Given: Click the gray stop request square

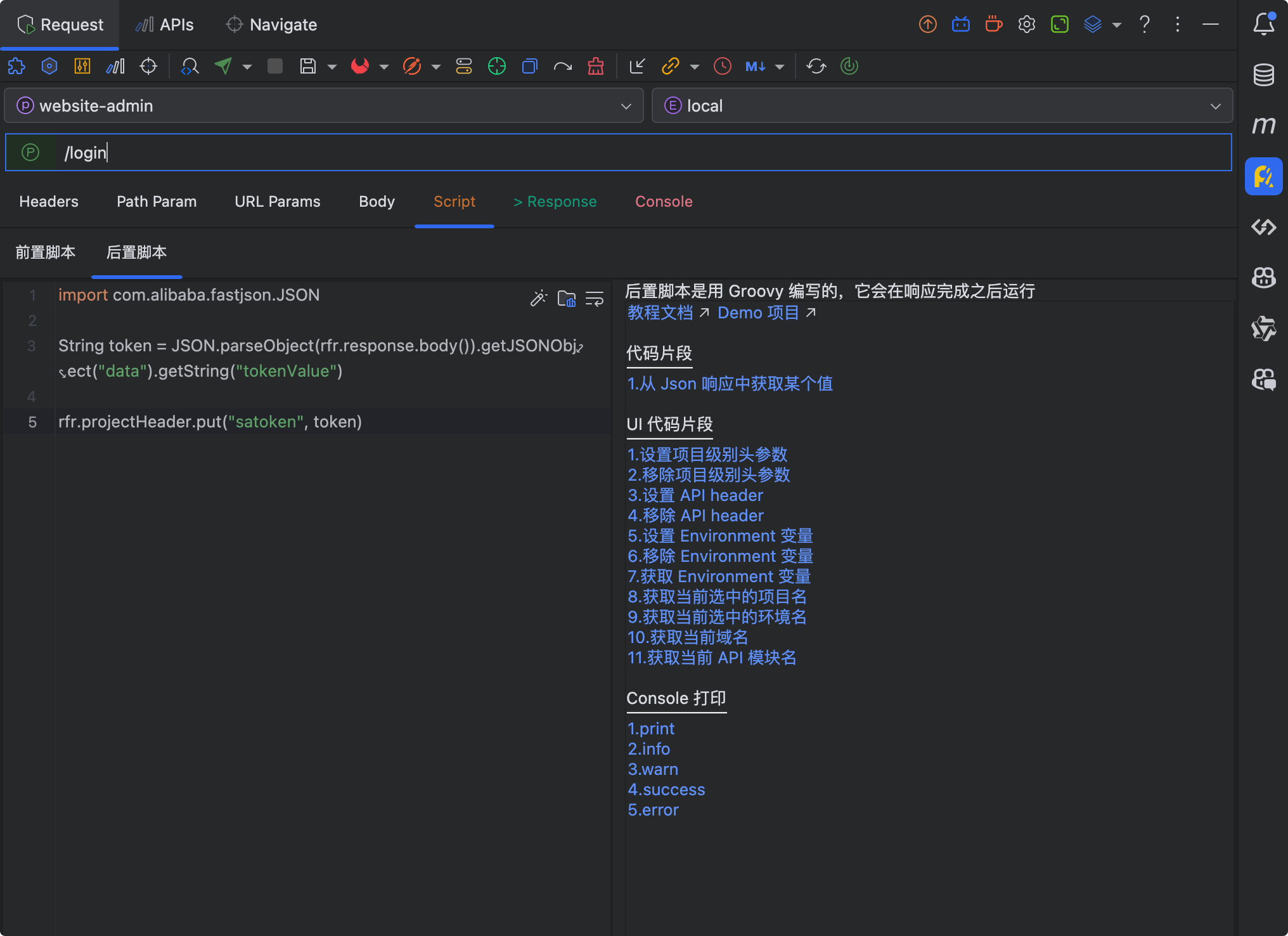Looking at the screenshot, I should (x=275, y=66).
